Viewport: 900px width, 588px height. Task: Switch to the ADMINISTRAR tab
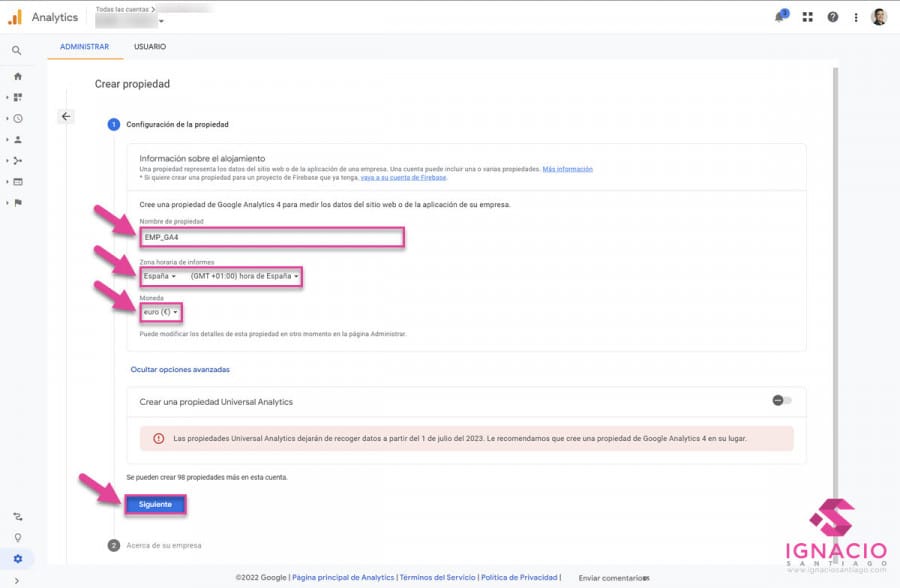(x=84, y=46)
